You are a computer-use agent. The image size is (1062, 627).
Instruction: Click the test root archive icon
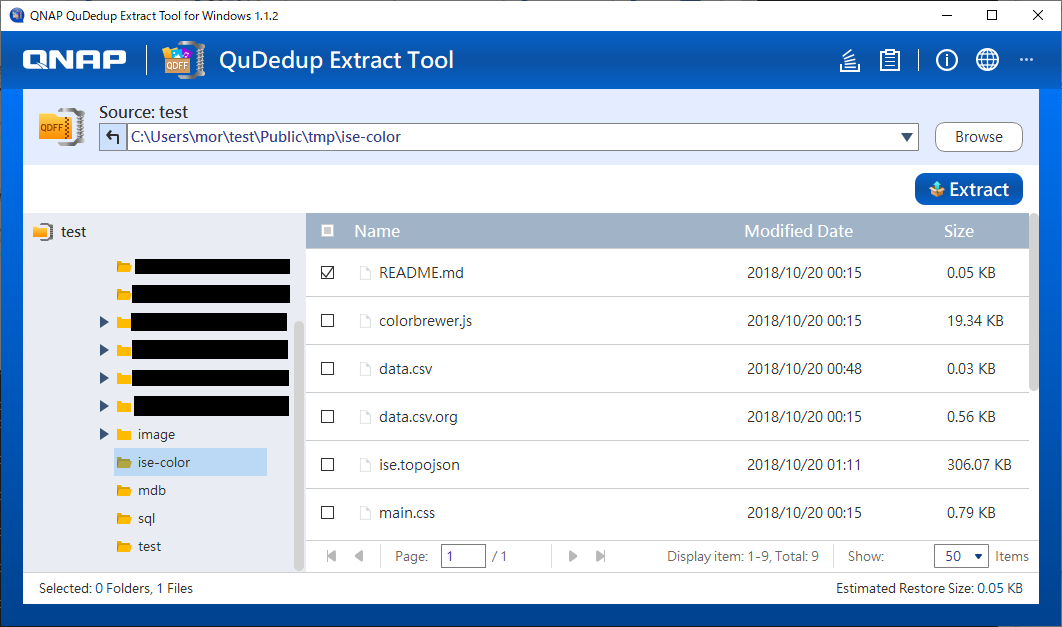point(43,232)
